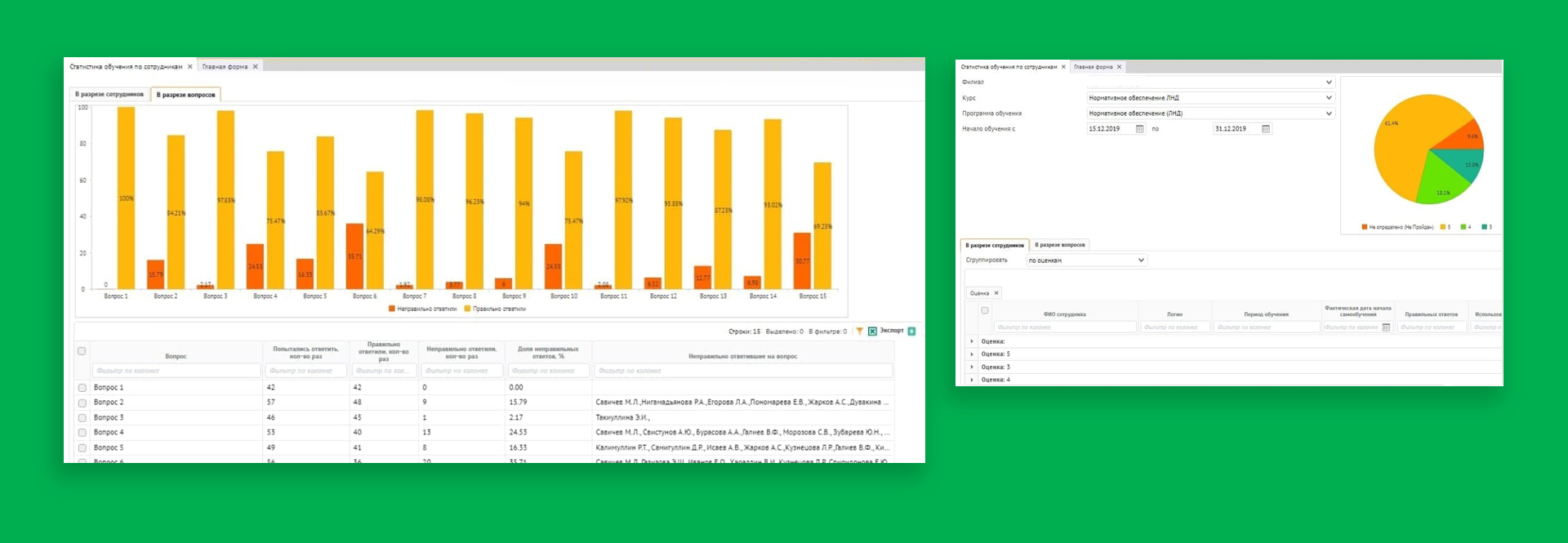Click the orange filter funnel icon

(859, 332)
